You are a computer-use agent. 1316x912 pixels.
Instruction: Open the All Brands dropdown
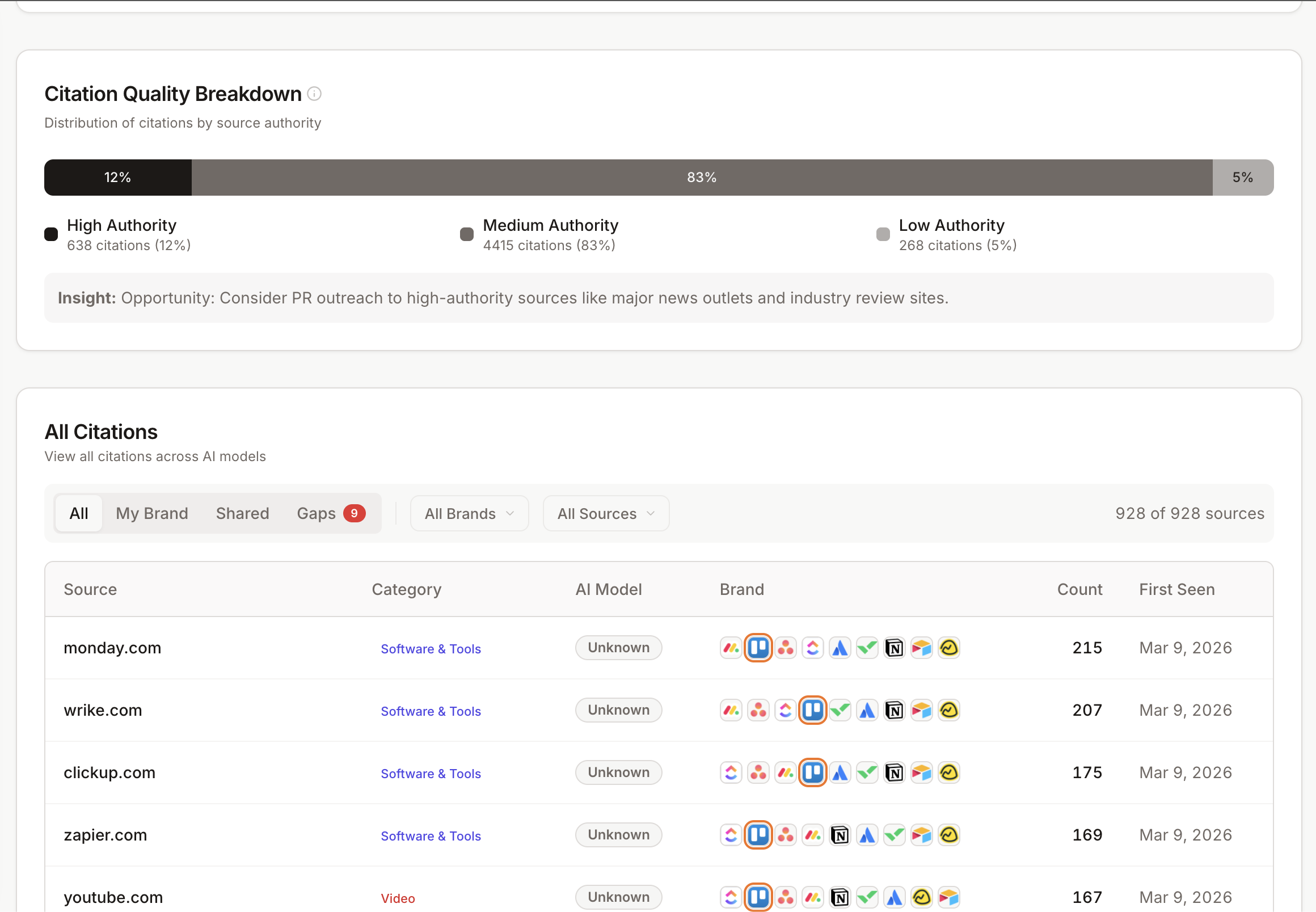pos(469,513)
